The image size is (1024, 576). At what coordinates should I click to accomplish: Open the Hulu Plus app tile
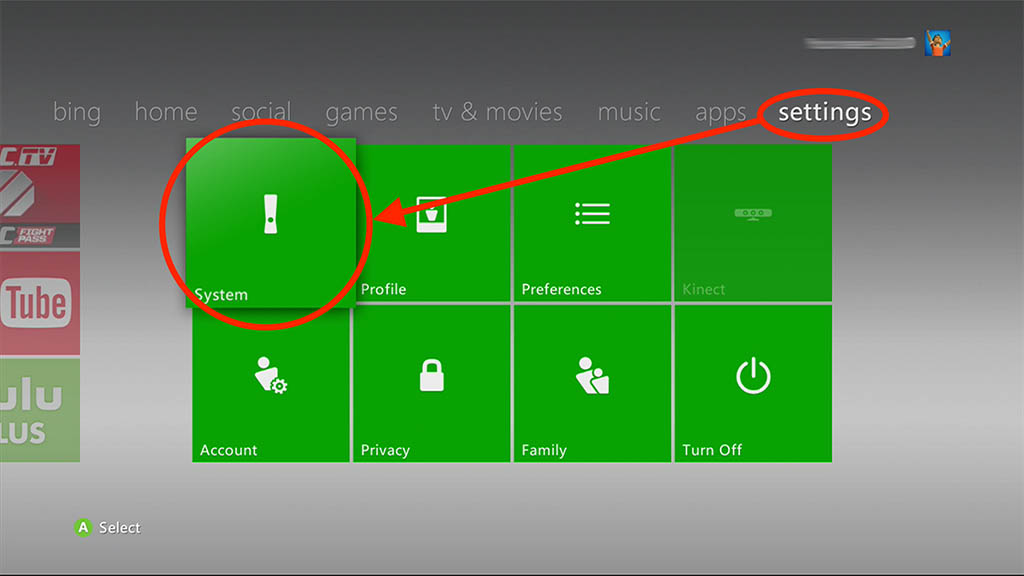[x=40, y=410]
